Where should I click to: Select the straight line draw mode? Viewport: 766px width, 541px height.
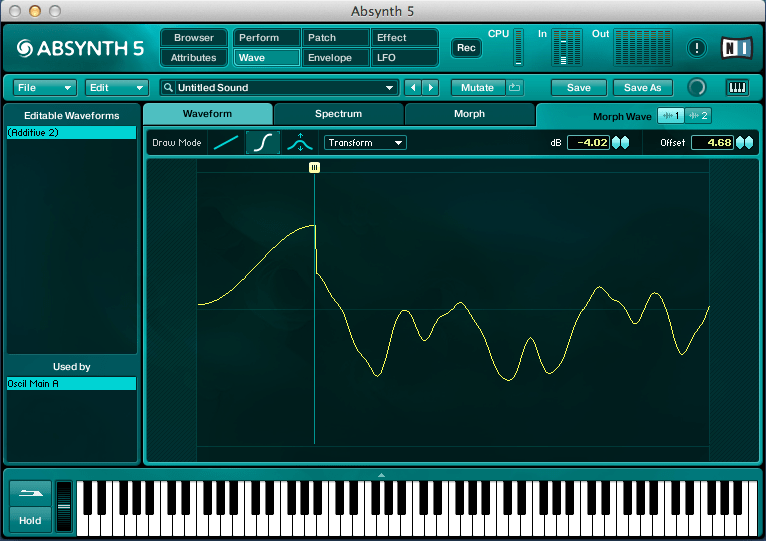[227, 143]
